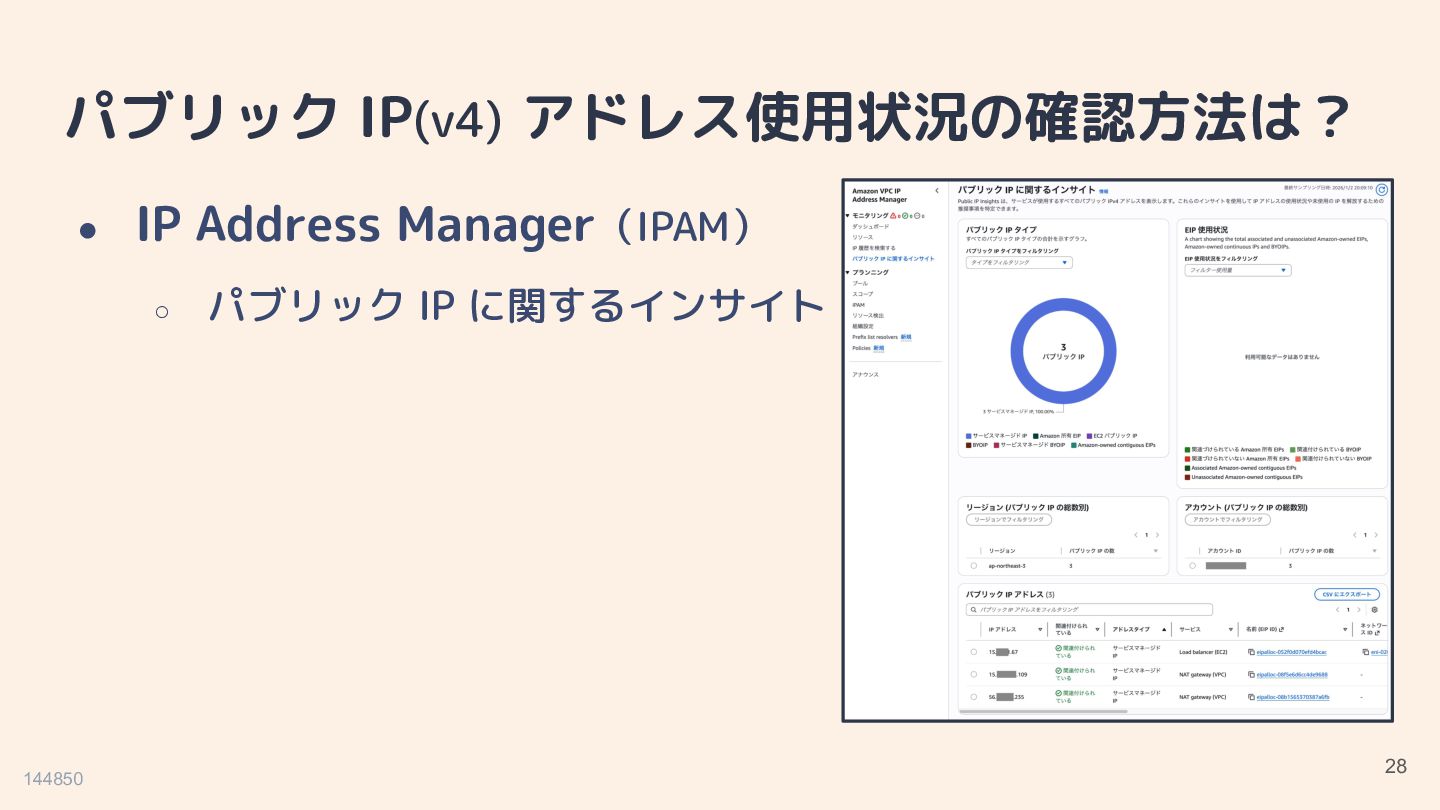Click the アカウントでフィルタリング button

tap(1228, 520)
